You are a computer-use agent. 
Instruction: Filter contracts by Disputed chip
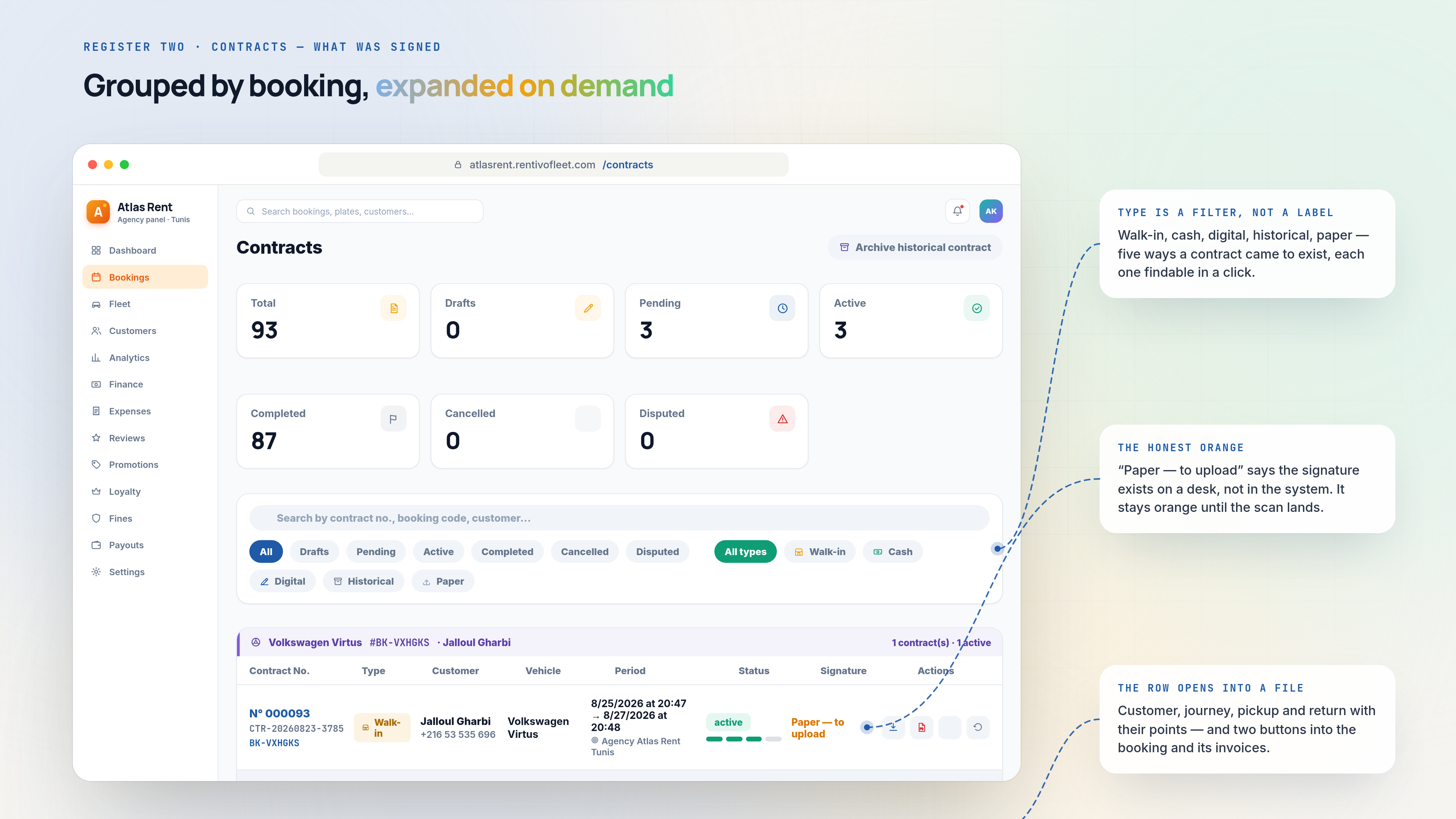(657, 552)
